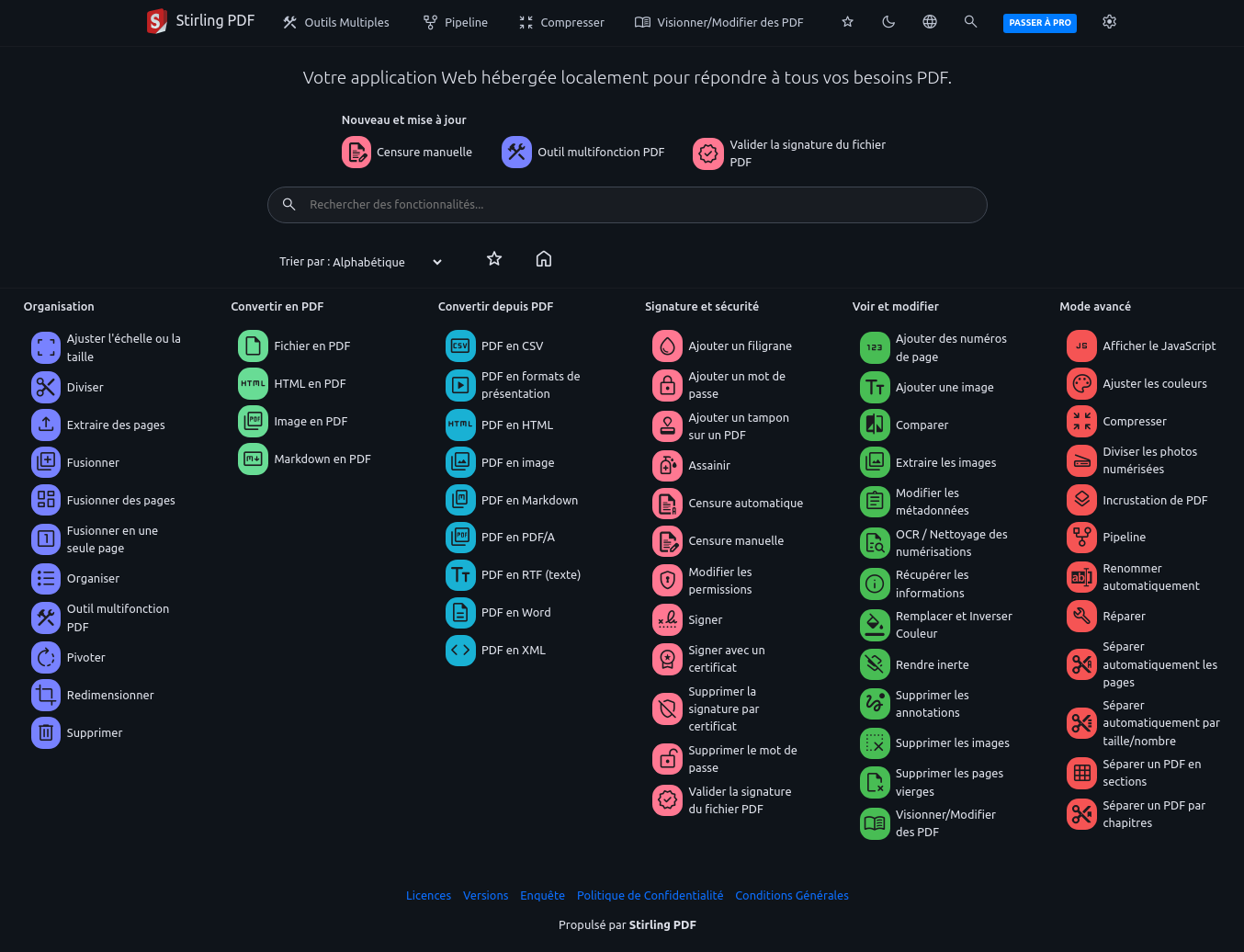Click the Diviser les photos numérisées text
1244x952 pixels.
pyautogui.click(x=1149, y=460)
